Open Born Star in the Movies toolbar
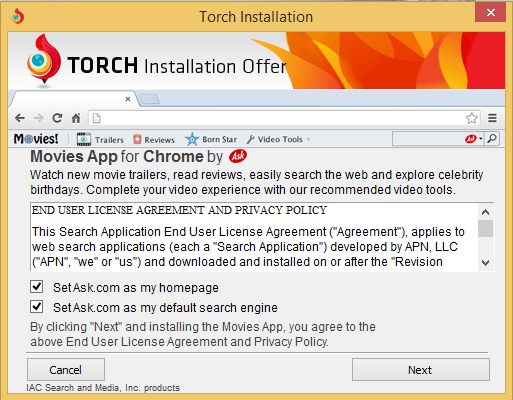Image resolution: width=513 pixels, height=400 pixels. click(x=211, y=139)
